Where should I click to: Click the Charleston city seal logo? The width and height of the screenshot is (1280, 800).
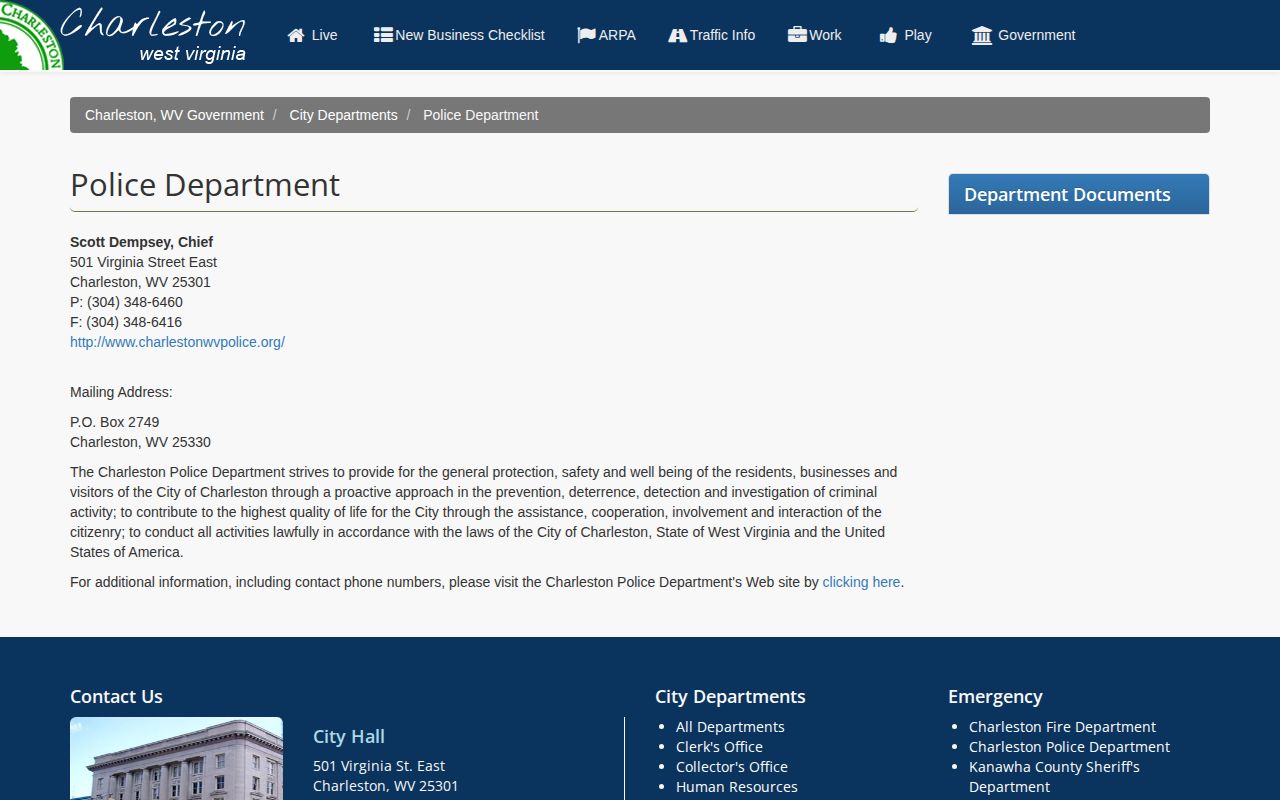point(30,35)
